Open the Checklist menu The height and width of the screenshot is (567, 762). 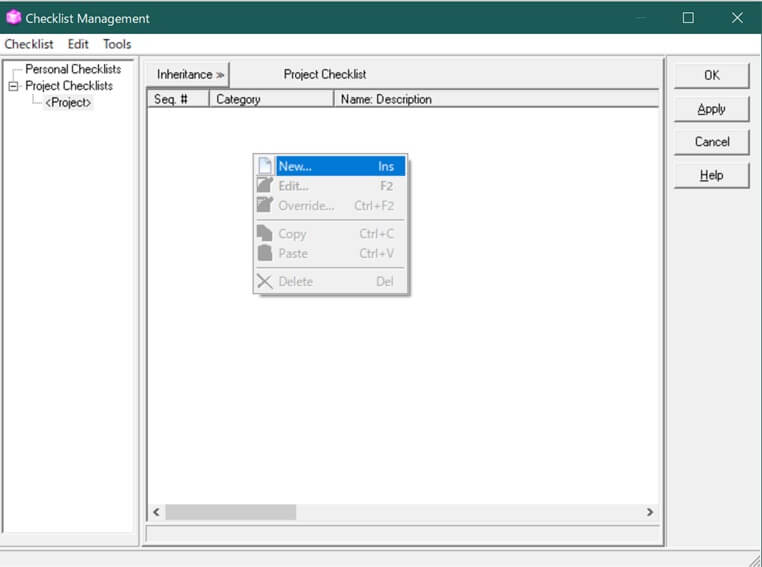click(29, 44)
